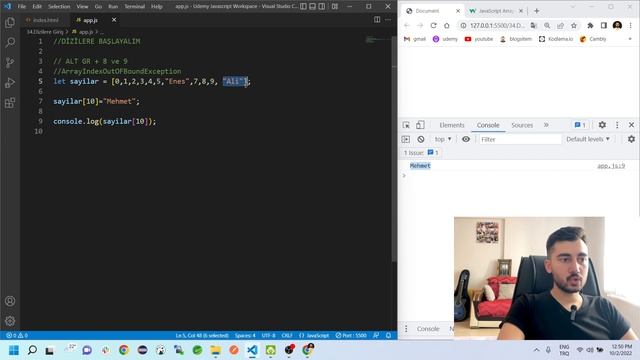Viewport: 640px width, 360px height.
Task: Open the Extensions view in VS Code
Action: [x=10, y=102]
